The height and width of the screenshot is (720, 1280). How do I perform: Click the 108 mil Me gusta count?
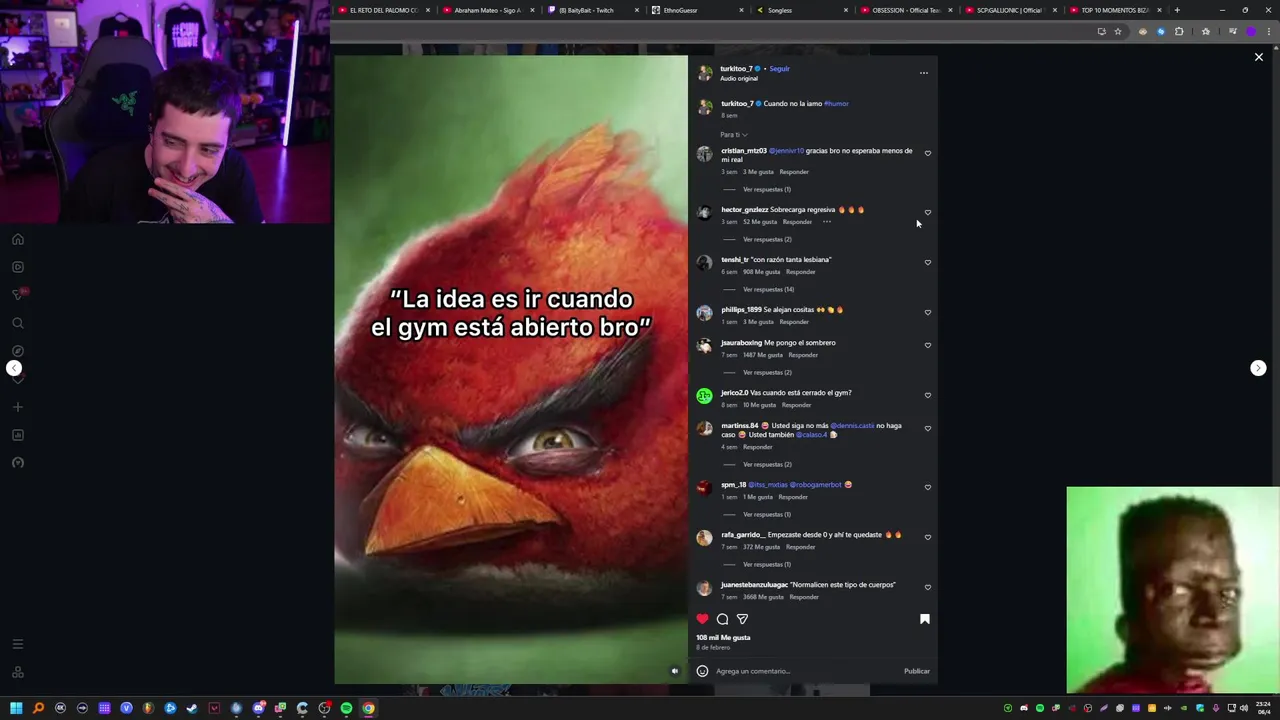tap(723, 637)
